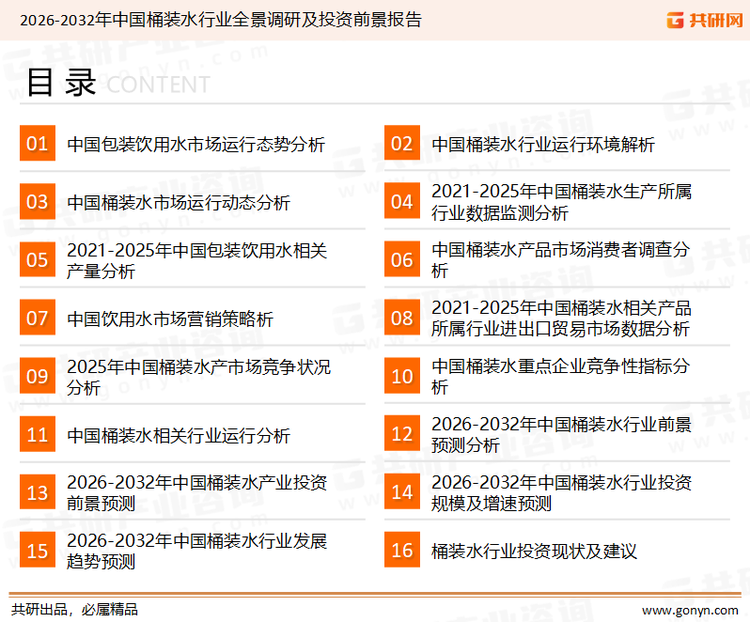The image size is (750, 622).
Task: Click the orange 08 chapter number box
Action: coord(402,318)
